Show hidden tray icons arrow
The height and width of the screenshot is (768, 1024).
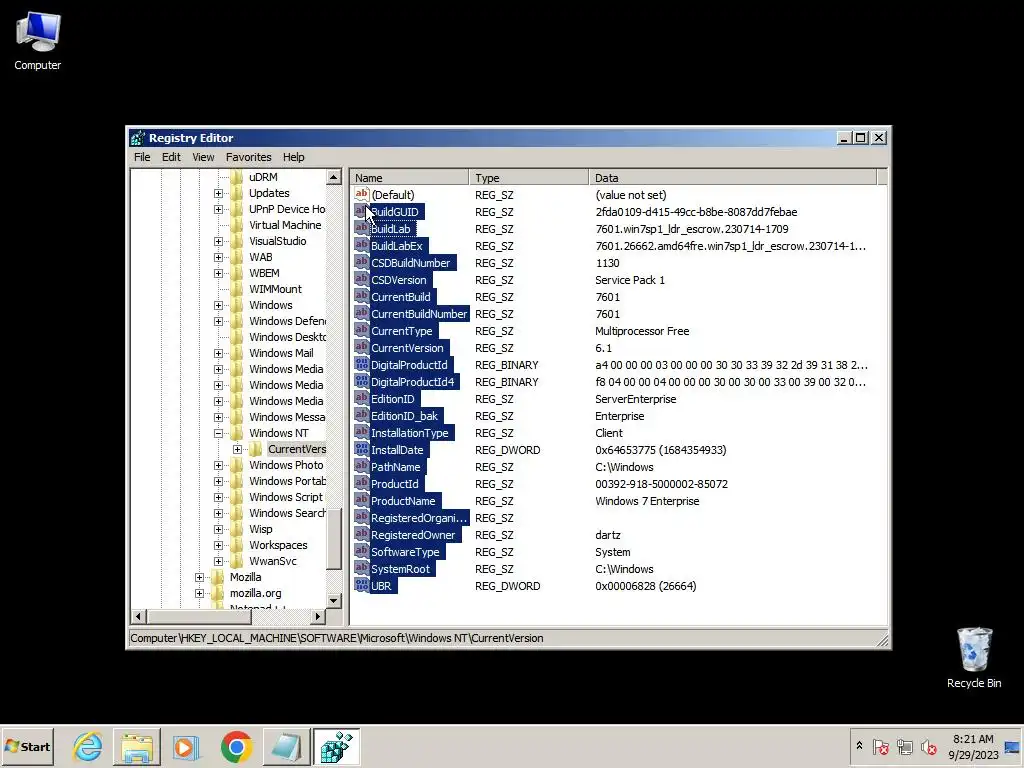point(859,746)
